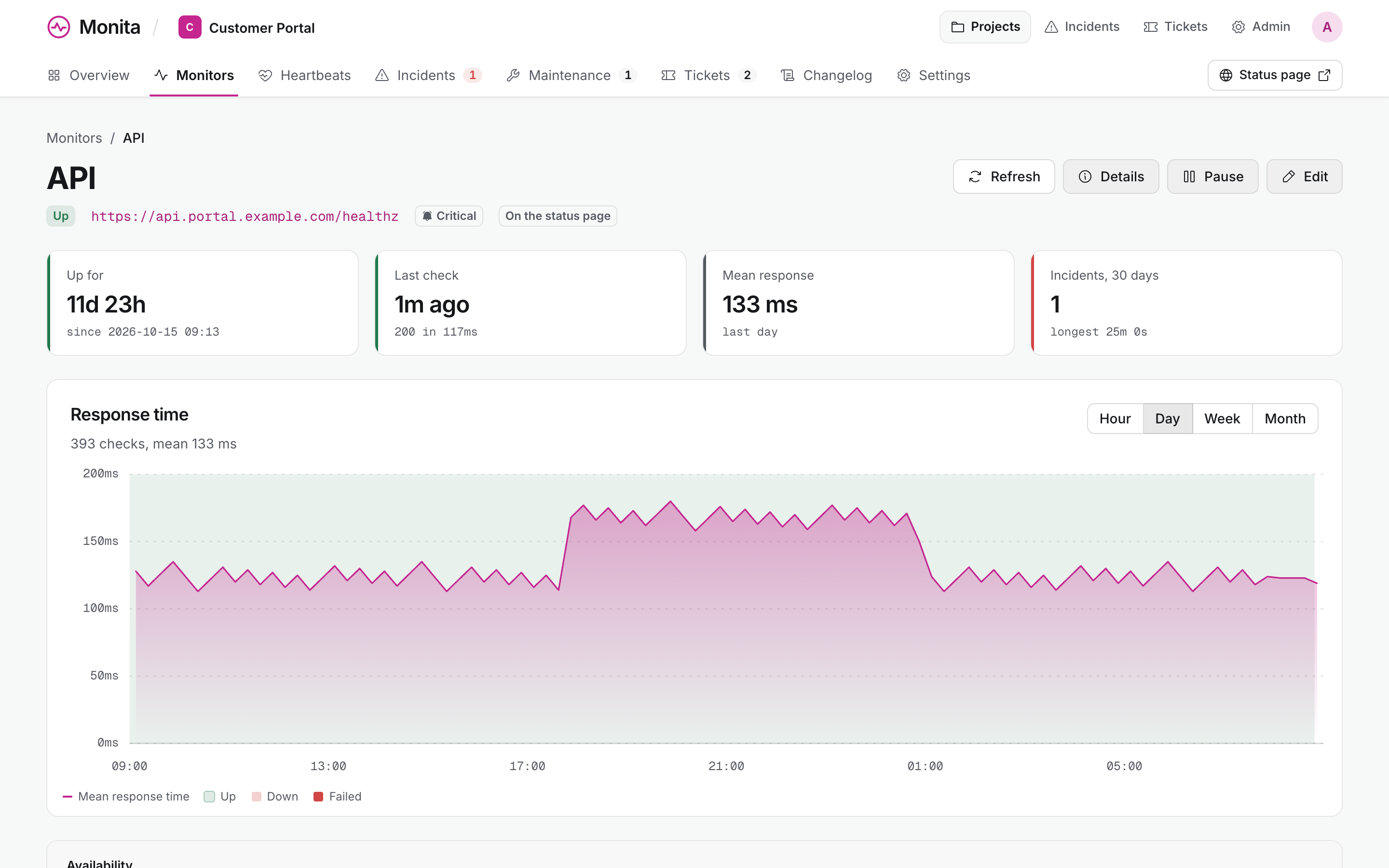Click the pink C project badge
Screen dimensions: 1389x868
190,27
